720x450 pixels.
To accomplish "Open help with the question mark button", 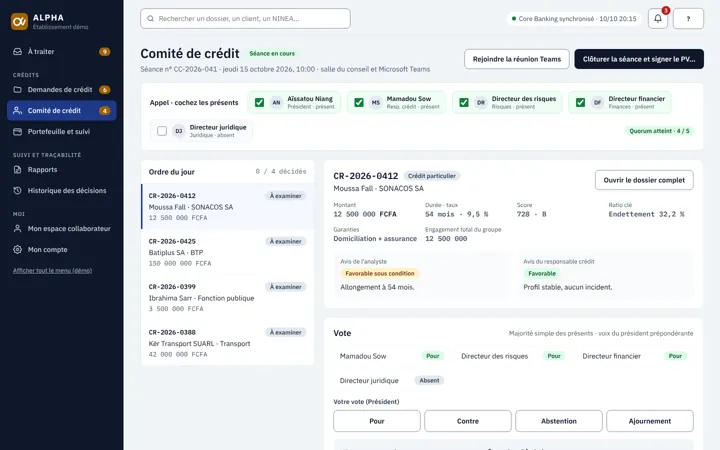I will tap(688, 19).
